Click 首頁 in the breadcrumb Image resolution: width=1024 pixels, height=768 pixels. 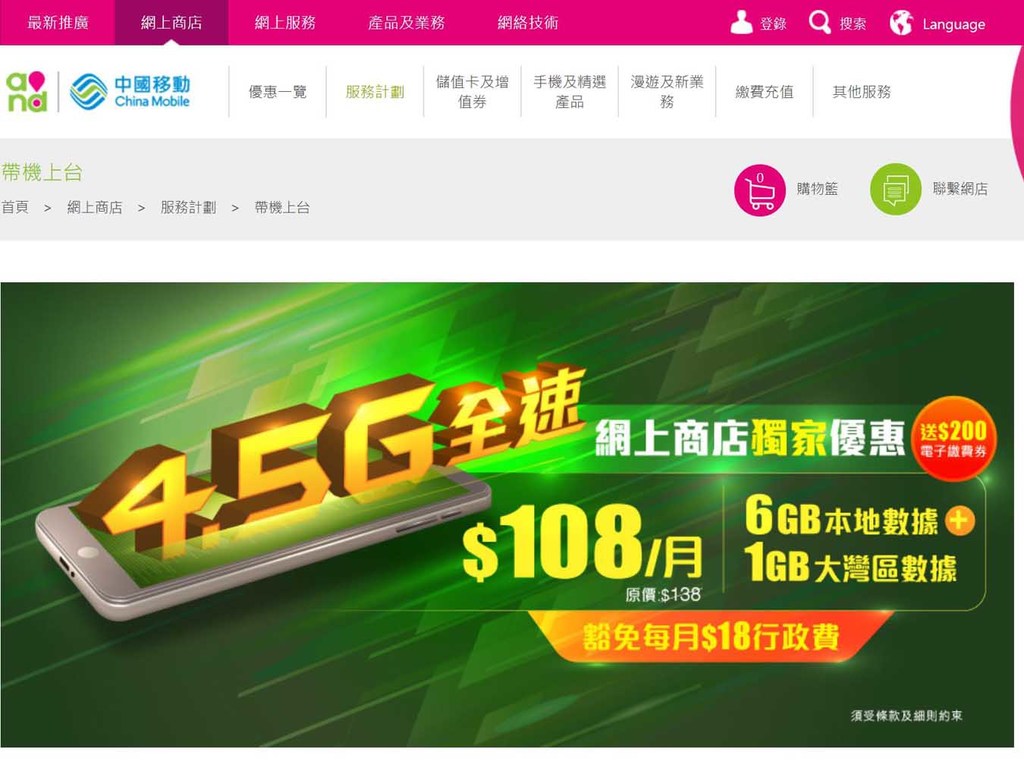click(15, 207)
